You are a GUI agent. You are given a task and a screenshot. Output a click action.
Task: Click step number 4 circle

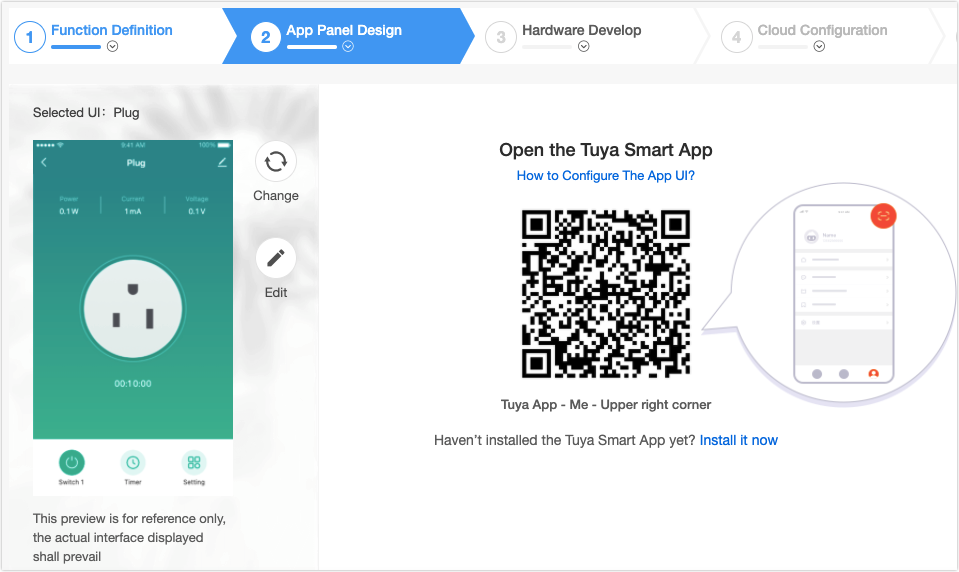736,37
